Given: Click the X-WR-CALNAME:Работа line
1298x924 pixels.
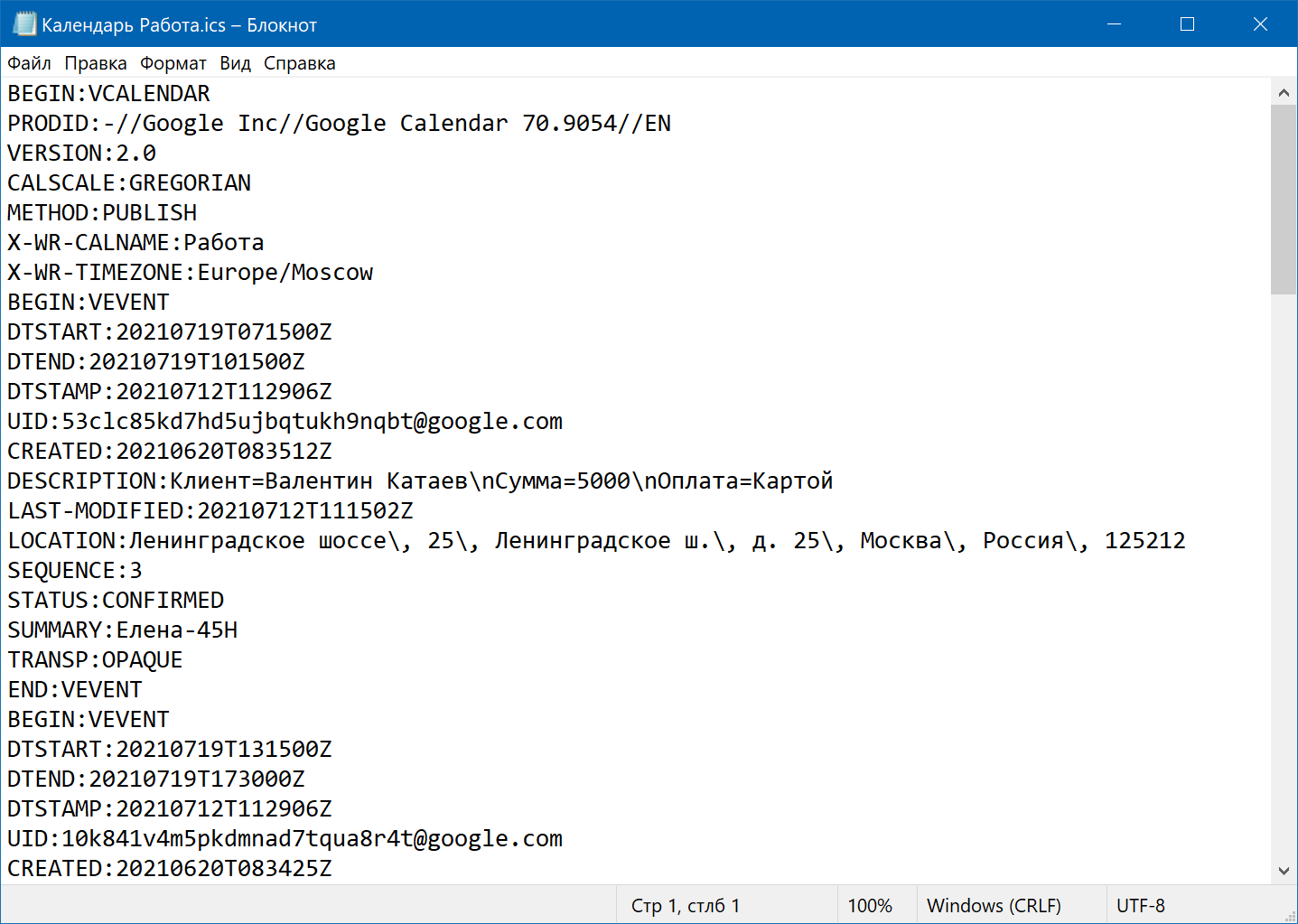Looking at the screenshot, I should [135, 243].
